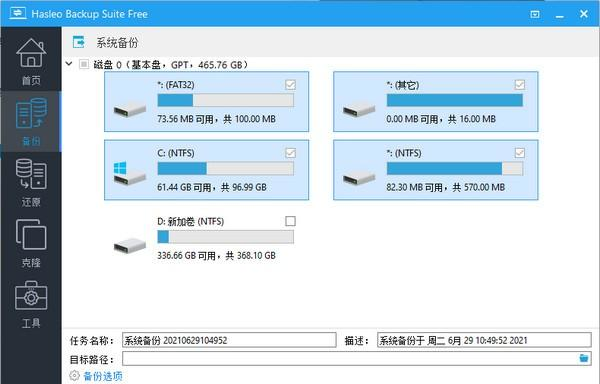Click the 目标路径 target path field
The height and width of the screenshot is (384, 600).
(x=357, y=359)
